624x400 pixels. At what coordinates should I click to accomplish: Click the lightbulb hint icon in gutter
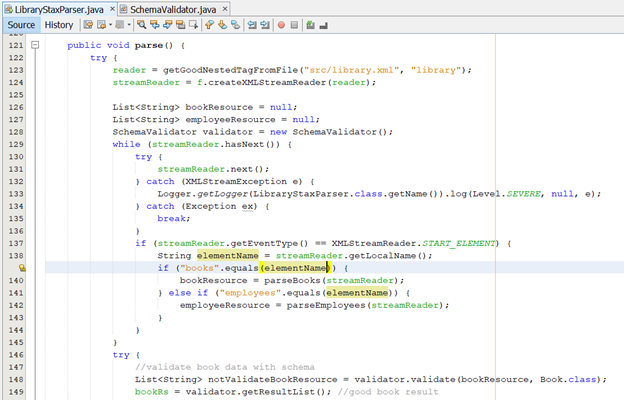[x=22, y=268]
